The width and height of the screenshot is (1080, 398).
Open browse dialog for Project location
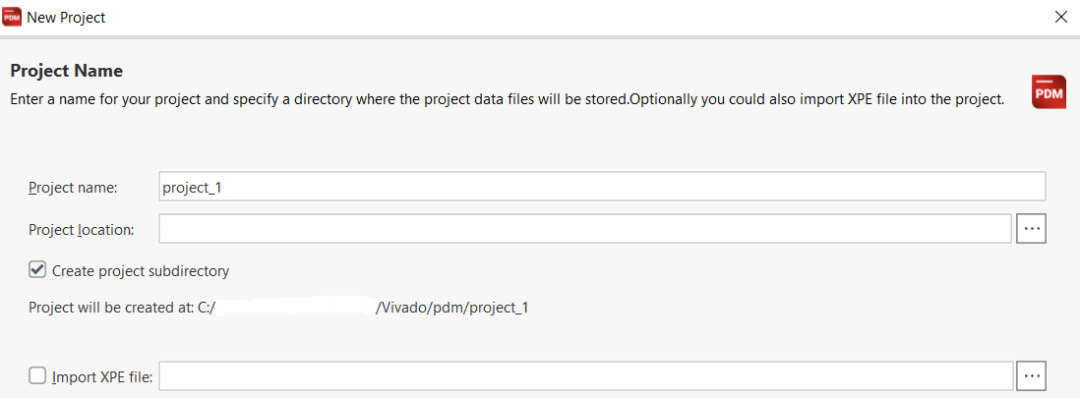click(1031, 229)
